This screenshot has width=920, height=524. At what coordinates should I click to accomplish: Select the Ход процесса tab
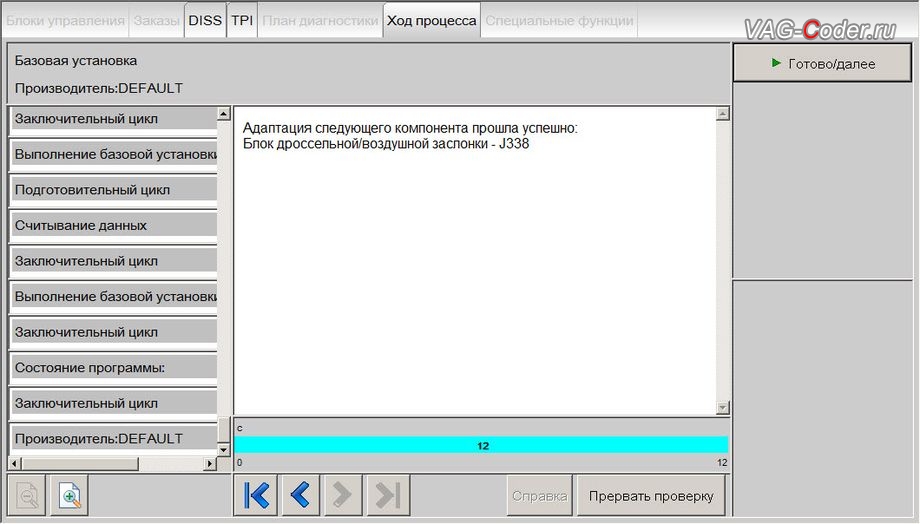coord(432,21)
